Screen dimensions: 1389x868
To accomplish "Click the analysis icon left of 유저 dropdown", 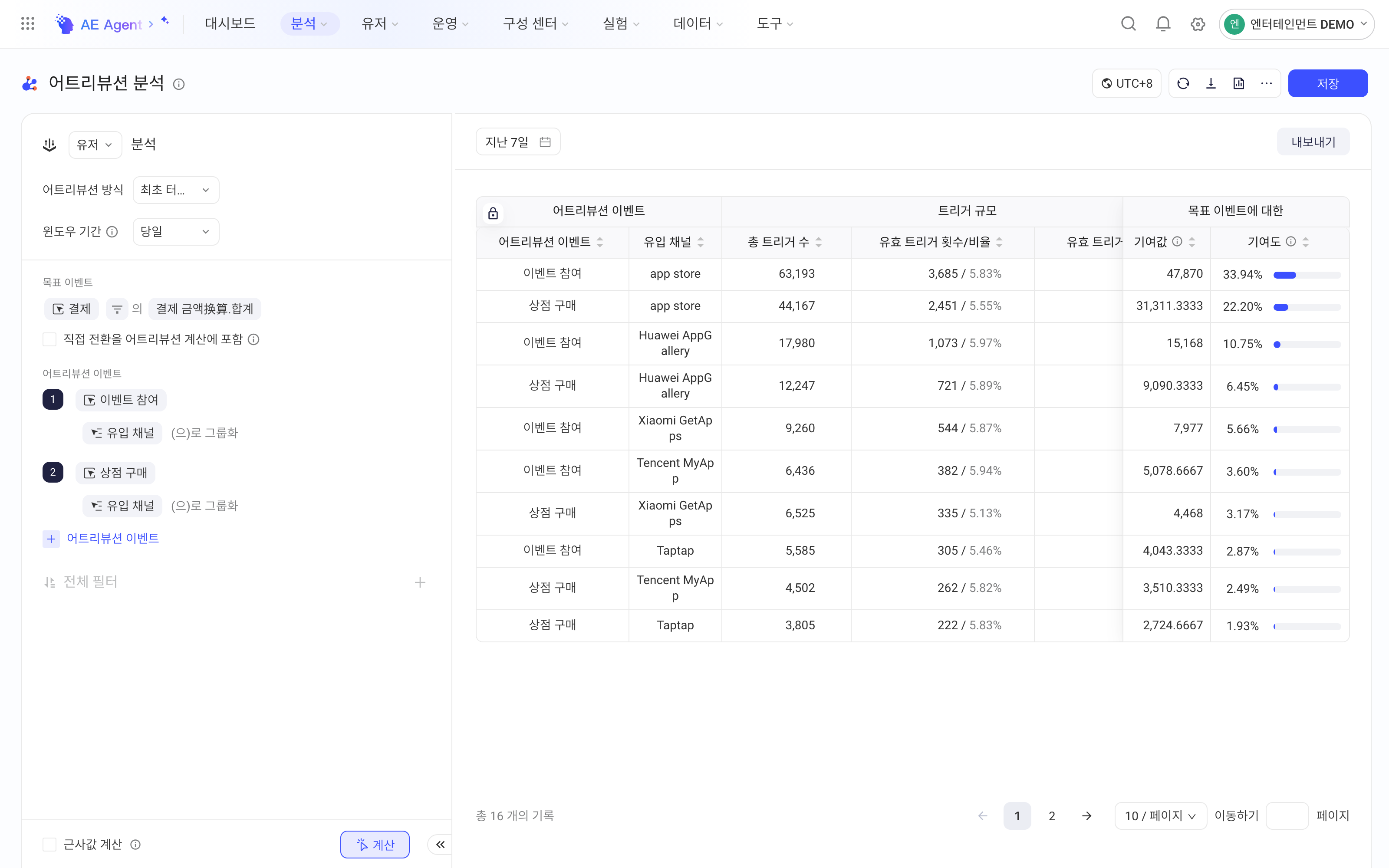I will pyautogui.click(x=49, y=145).
